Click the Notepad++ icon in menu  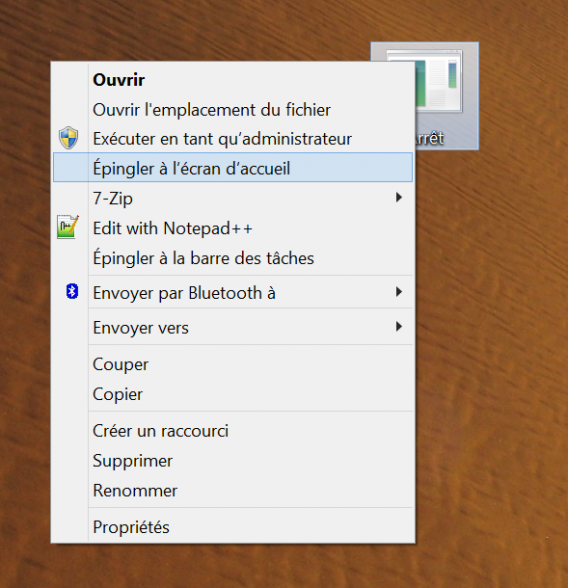point(68,227)
